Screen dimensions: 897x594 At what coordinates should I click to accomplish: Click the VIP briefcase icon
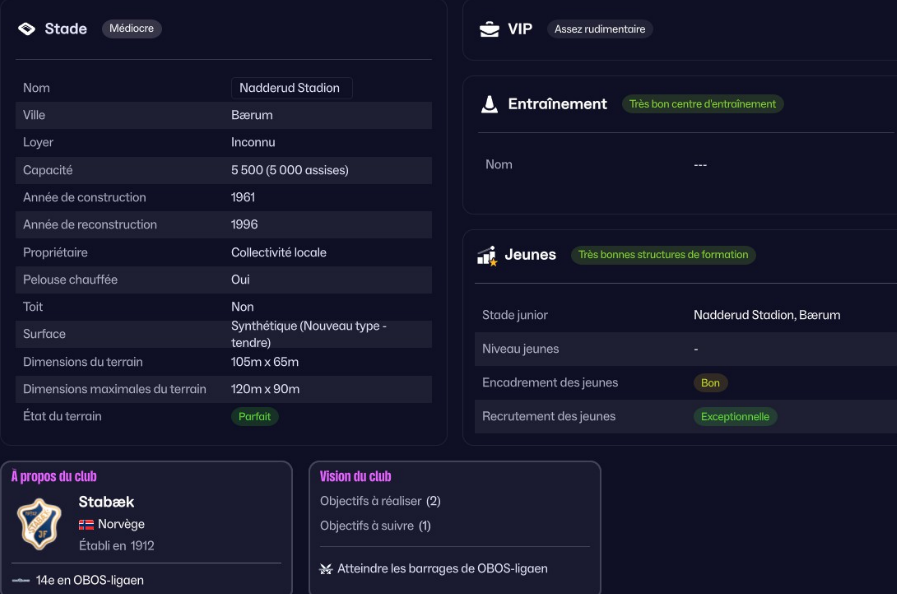point(489,29)
